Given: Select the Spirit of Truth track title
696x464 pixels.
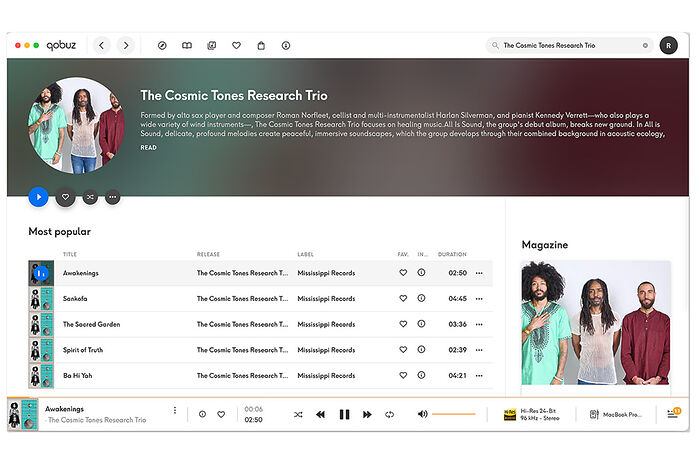Looking at the screenshot, I should [83, 350].
